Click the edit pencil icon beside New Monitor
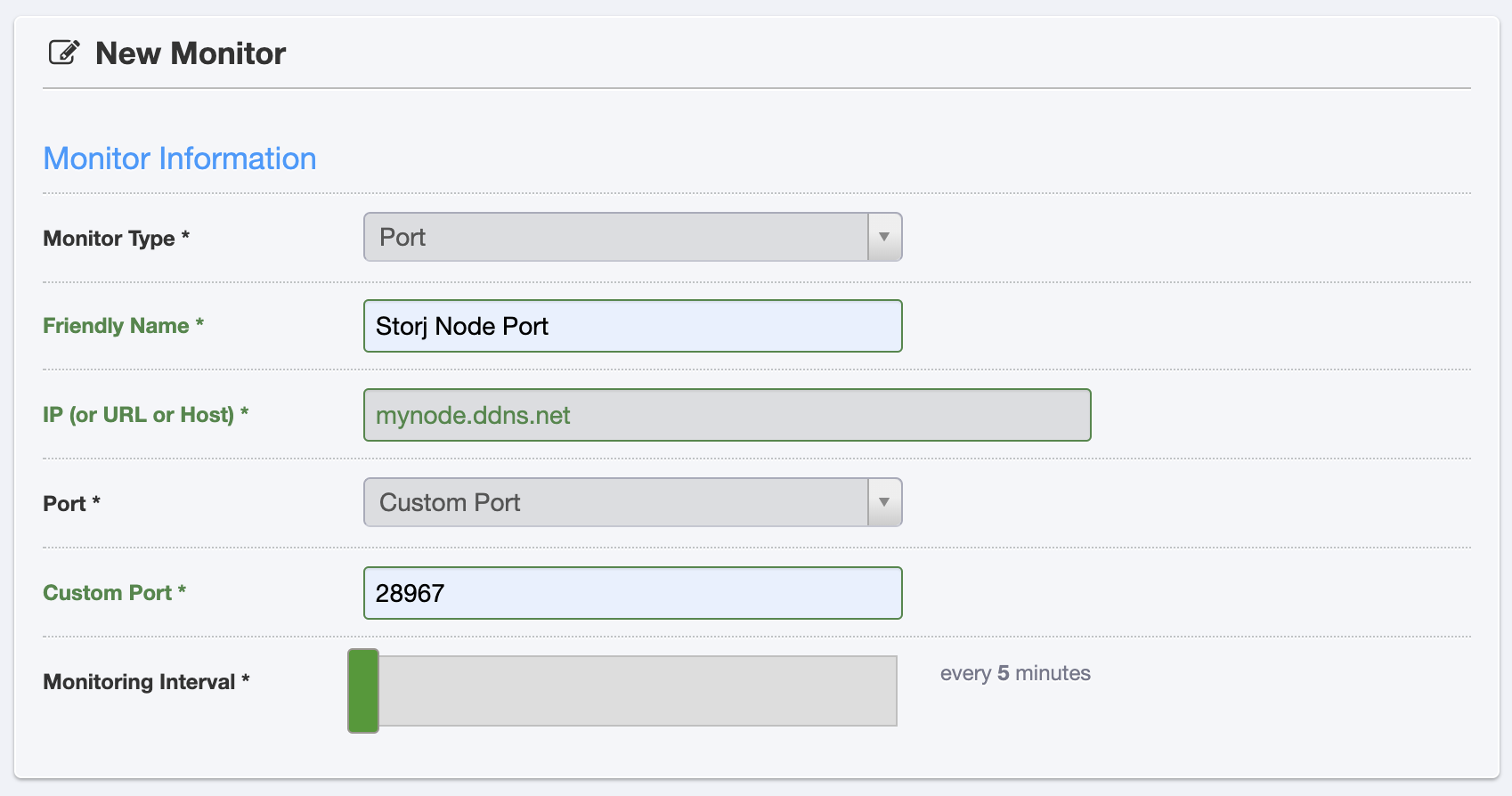Screen dimensions: 1512x796 pyautogui.click(x=64, y=53)
